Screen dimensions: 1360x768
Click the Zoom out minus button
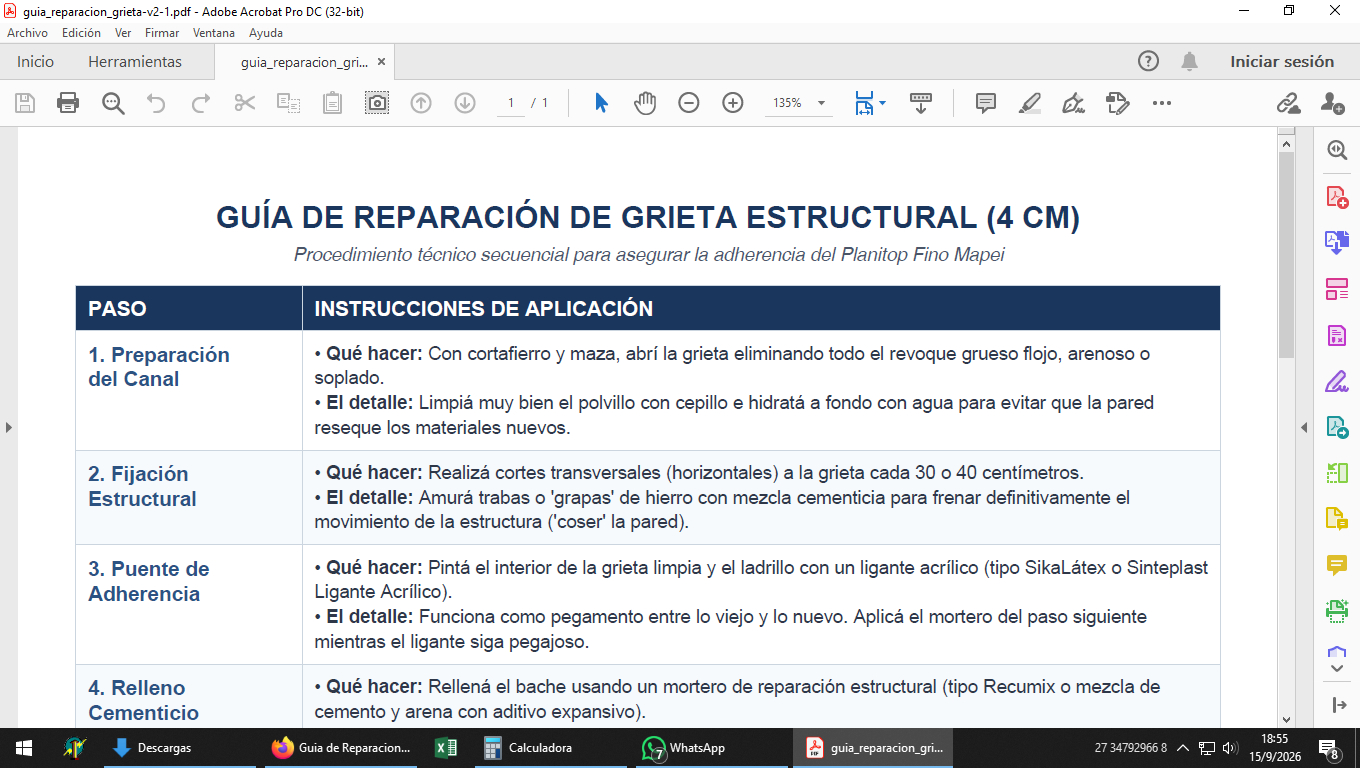[689, 103]
